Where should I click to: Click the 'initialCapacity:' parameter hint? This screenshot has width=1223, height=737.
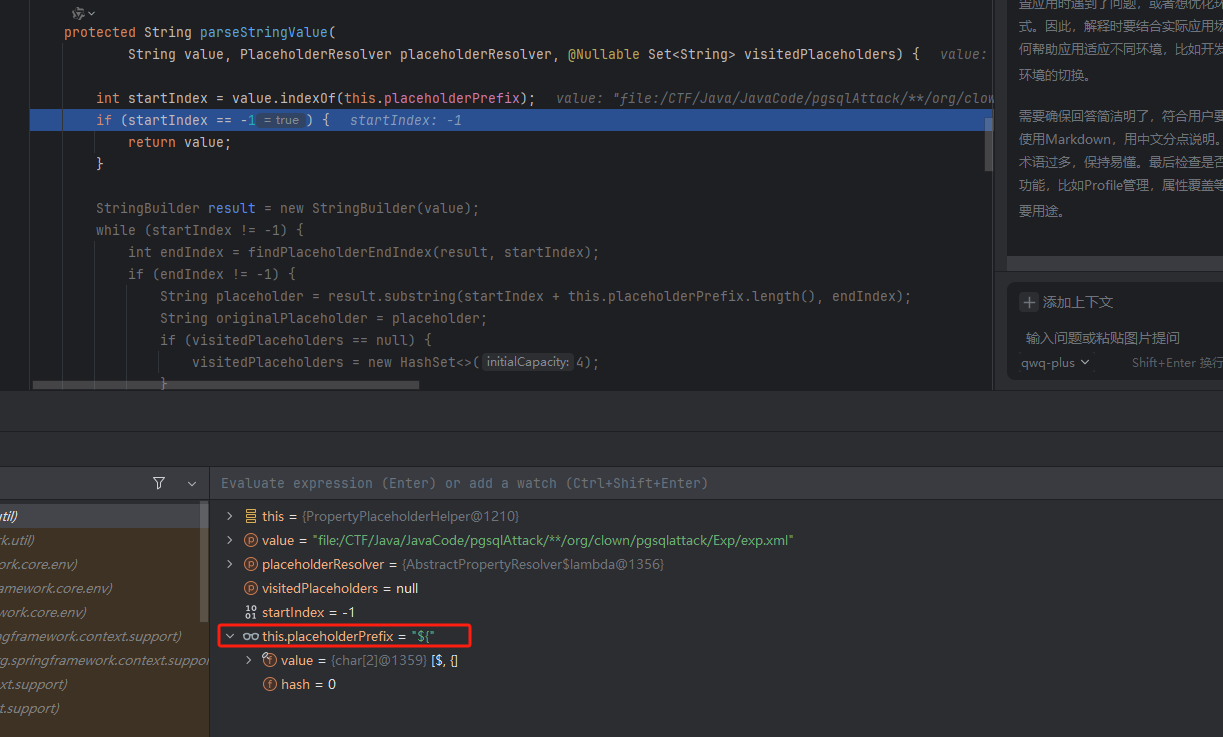click(x=528, y=362)
